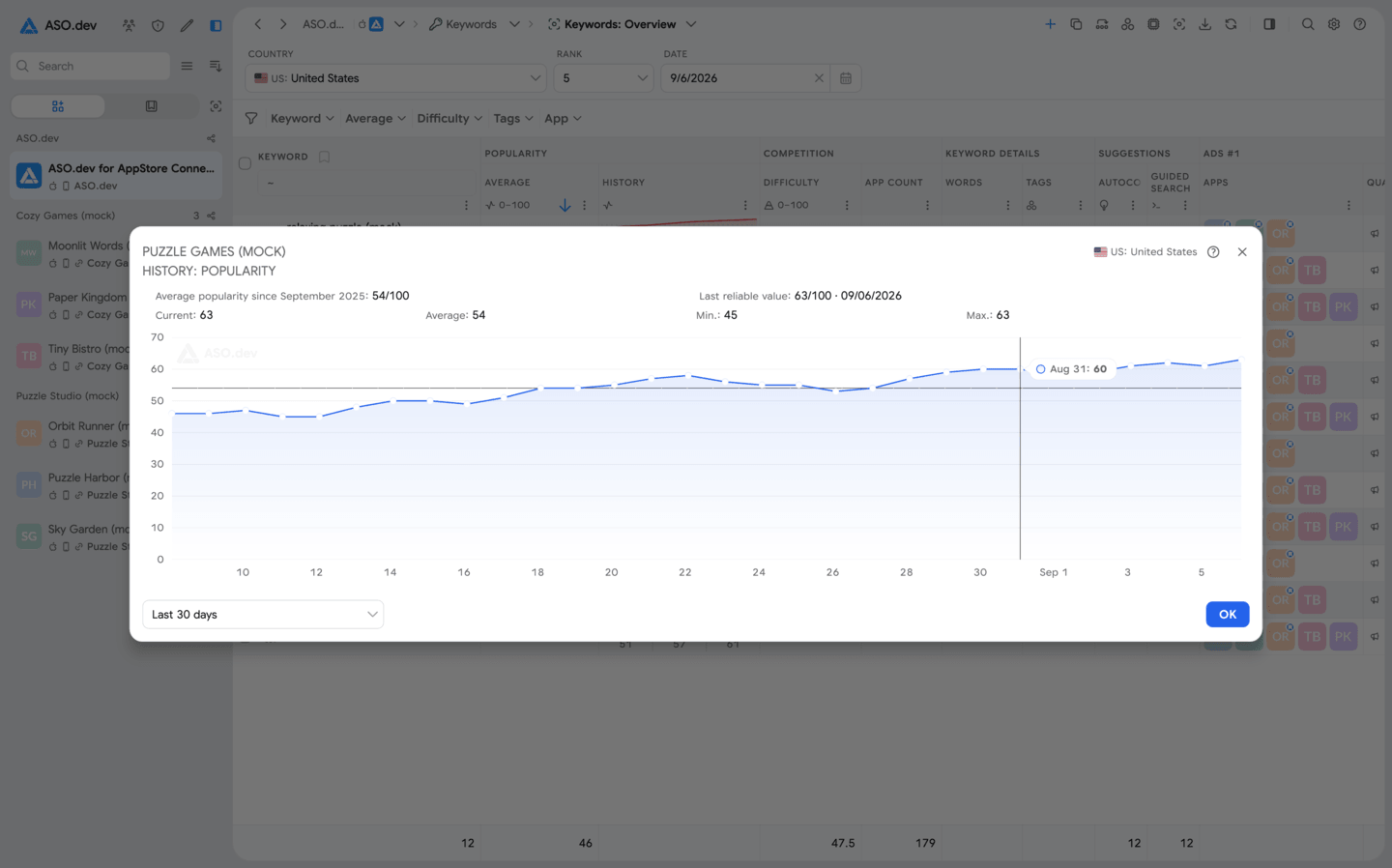
Task: Confirm the dialog with OK
Action: 1228,615
